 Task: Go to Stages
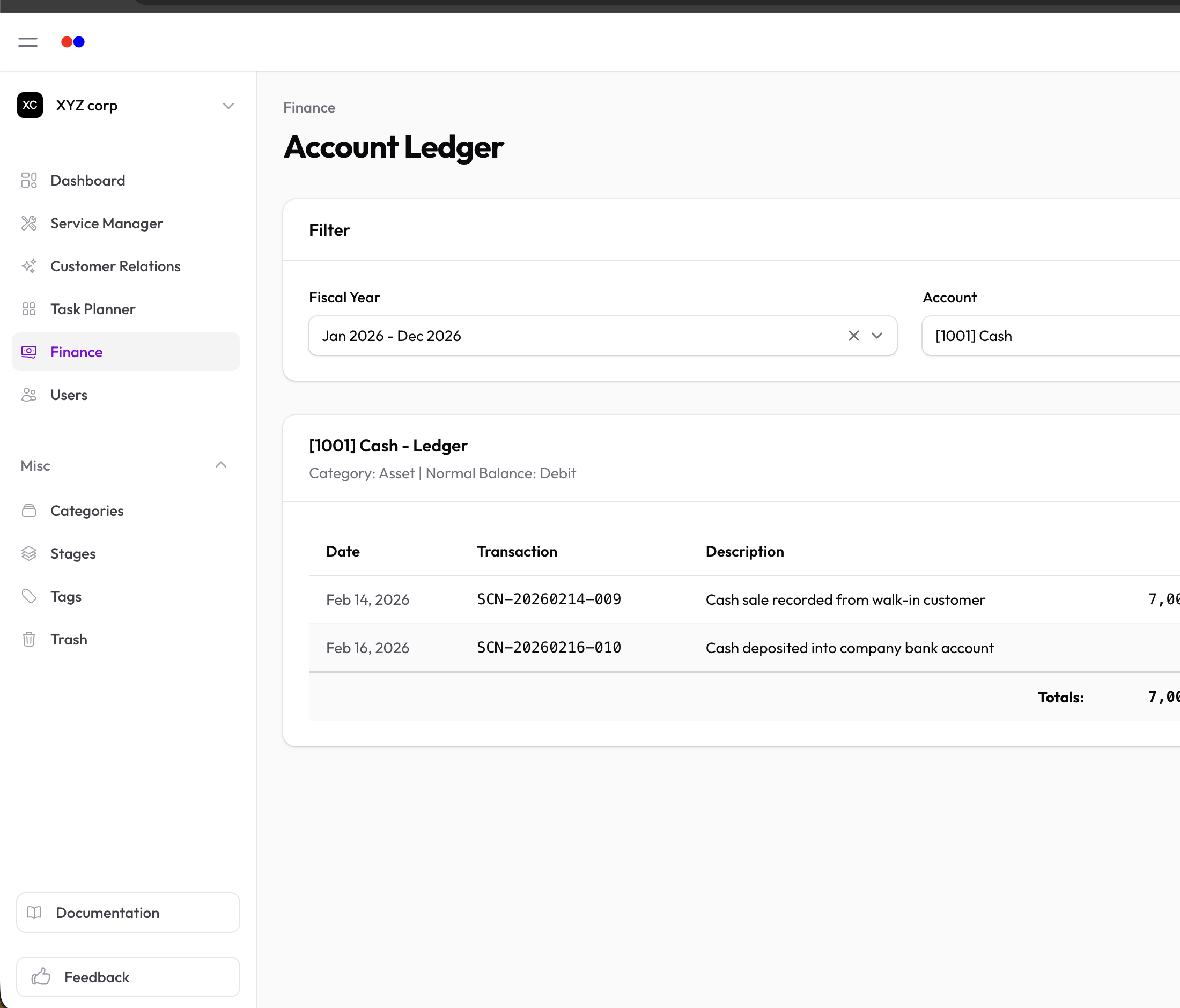pos(126,553)
